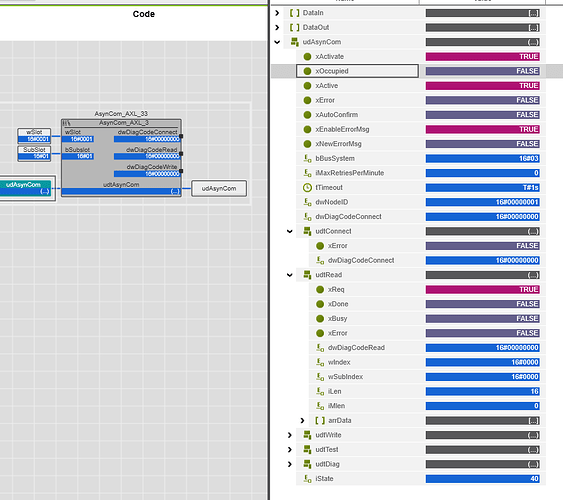Click the dwNodeID variable icon
The height and width of the screenshot is (500, 563).
click(x=307, y=202)
